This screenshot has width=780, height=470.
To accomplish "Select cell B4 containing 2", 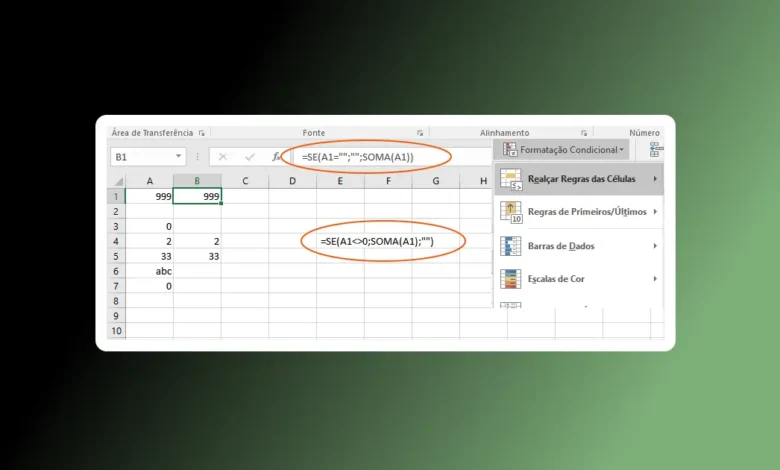I will [197, 241].
